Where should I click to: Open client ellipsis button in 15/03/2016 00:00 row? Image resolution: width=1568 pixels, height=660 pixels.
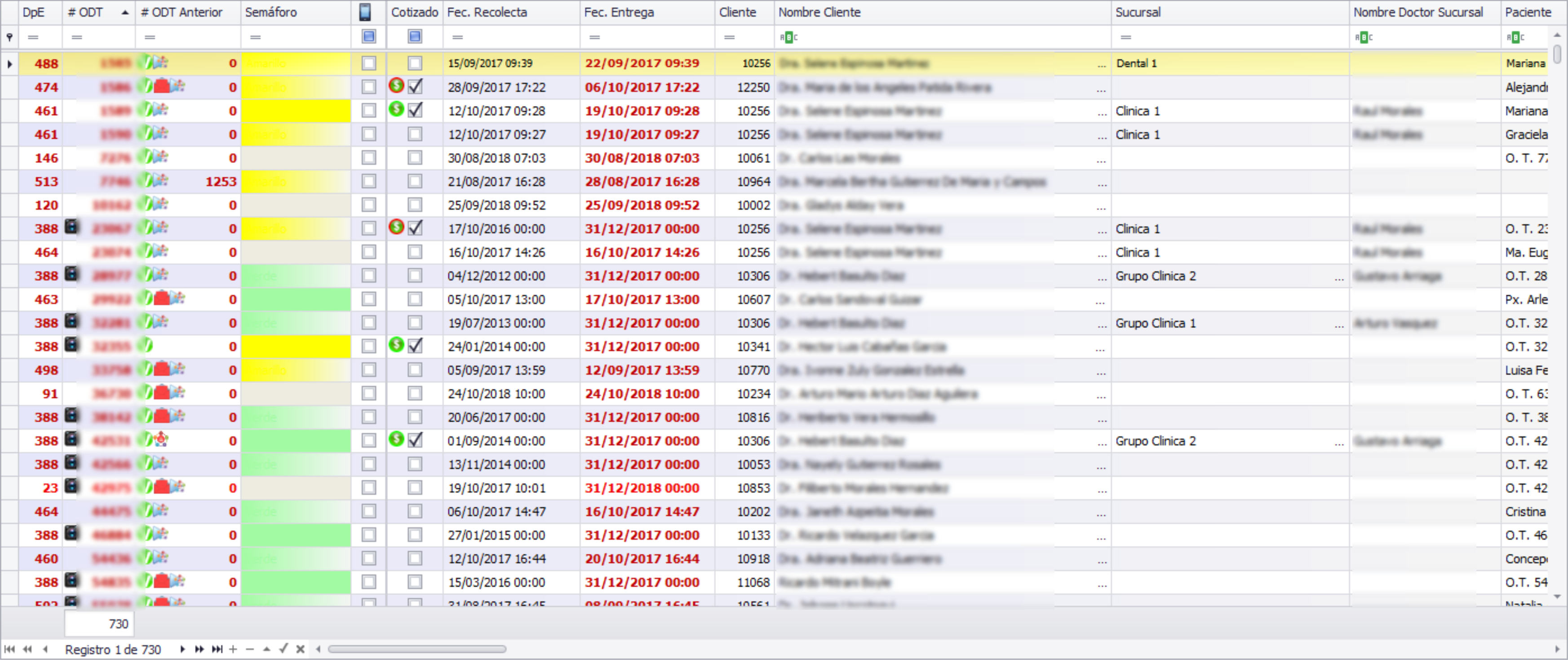pos(1103,583)
